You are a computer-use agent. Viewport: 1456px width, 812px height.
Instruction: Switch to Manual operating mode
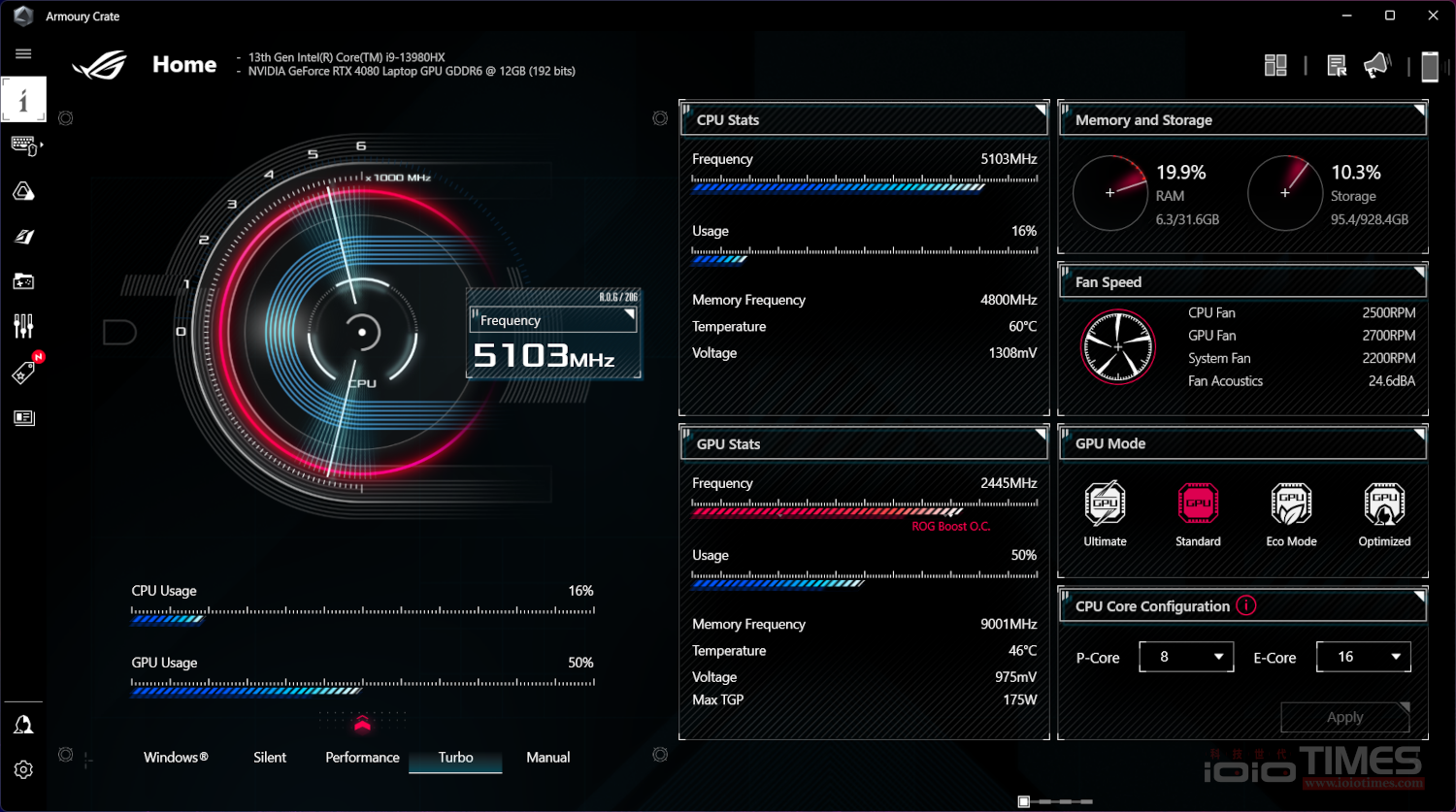click(548, 758)
